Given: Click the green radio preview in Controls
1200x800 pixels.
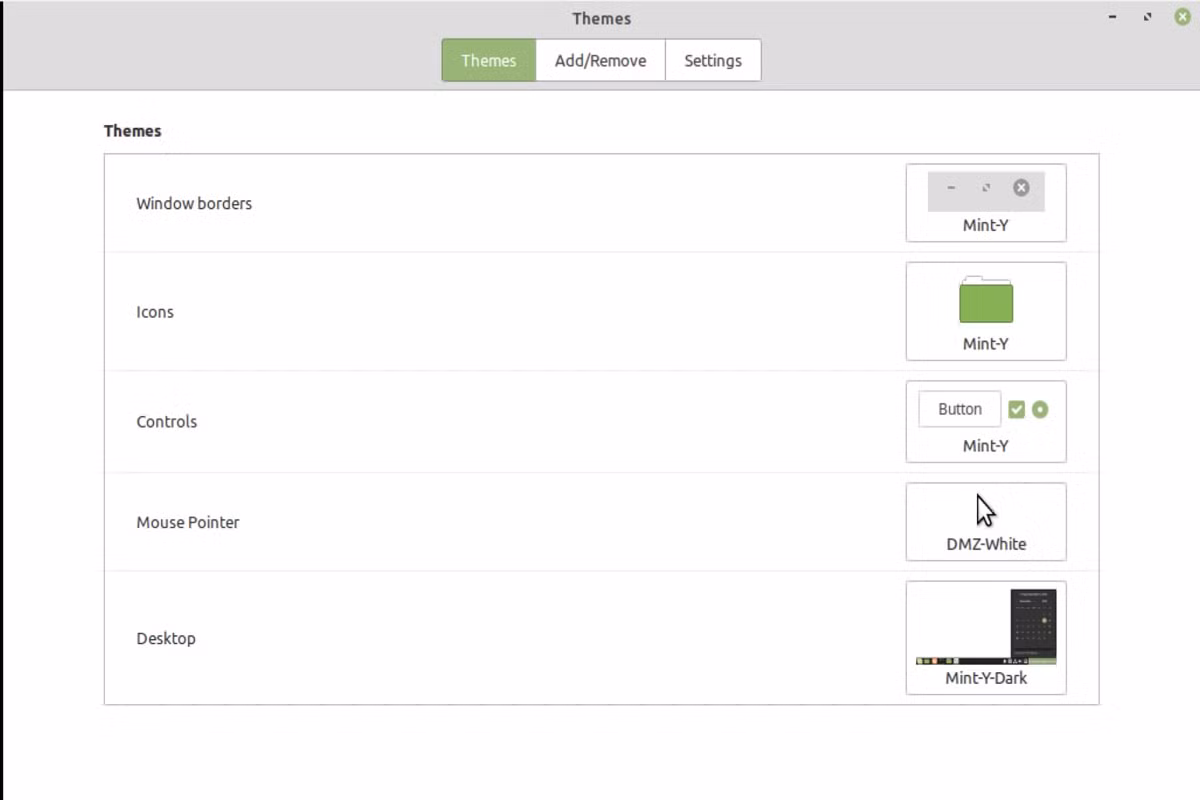Looking at the screenshot, I should pos(1040,409).
